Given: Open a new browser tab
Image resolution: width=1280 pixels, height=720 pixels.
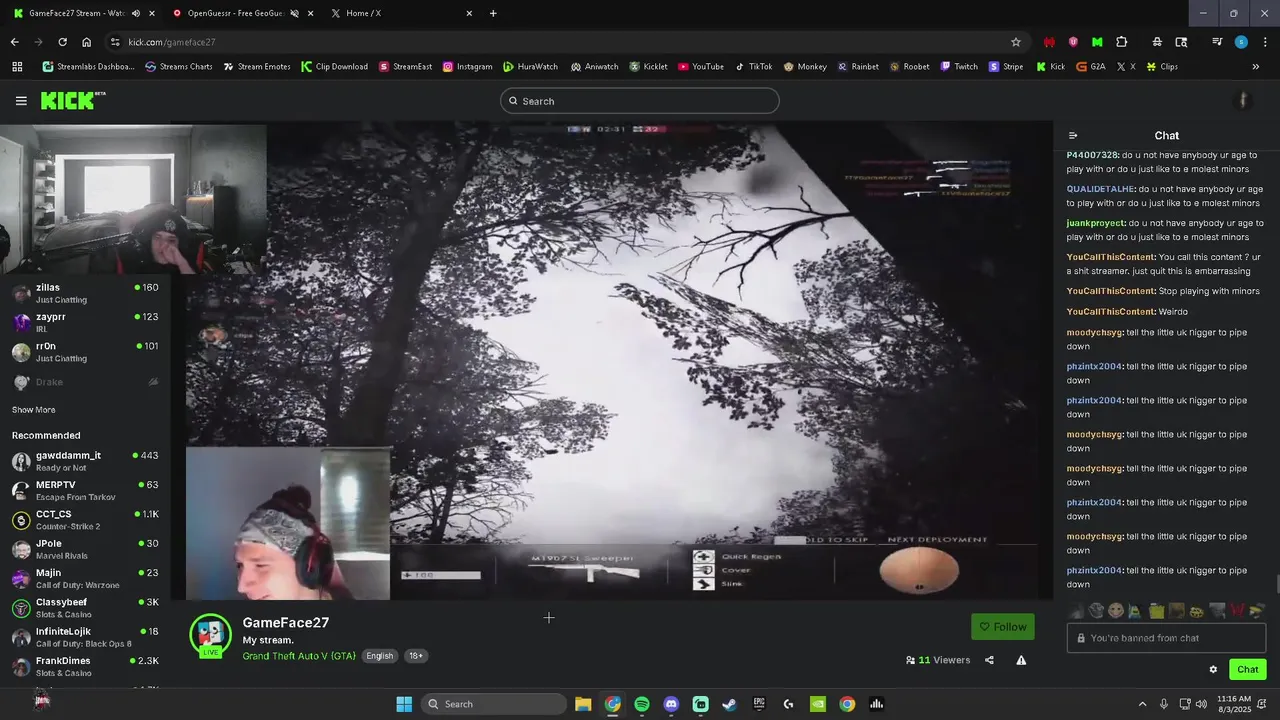Looking at the screenshot, I should coord(493,13).
